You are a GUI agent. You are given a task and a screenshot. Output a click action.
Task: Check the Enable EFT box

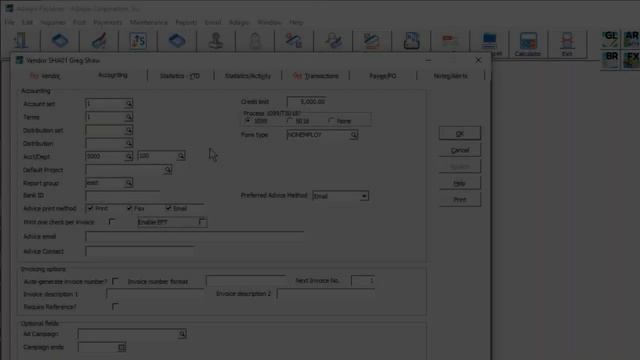pos(202,222)
